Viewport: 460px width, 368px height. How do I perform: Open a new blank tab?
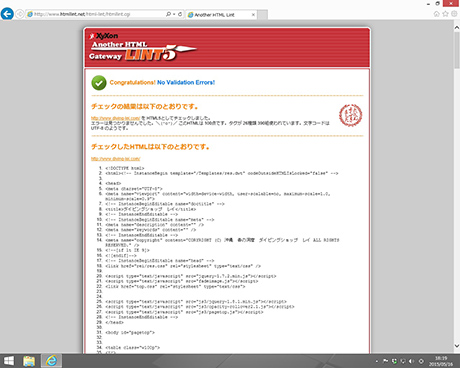click(x=263, y=15)
